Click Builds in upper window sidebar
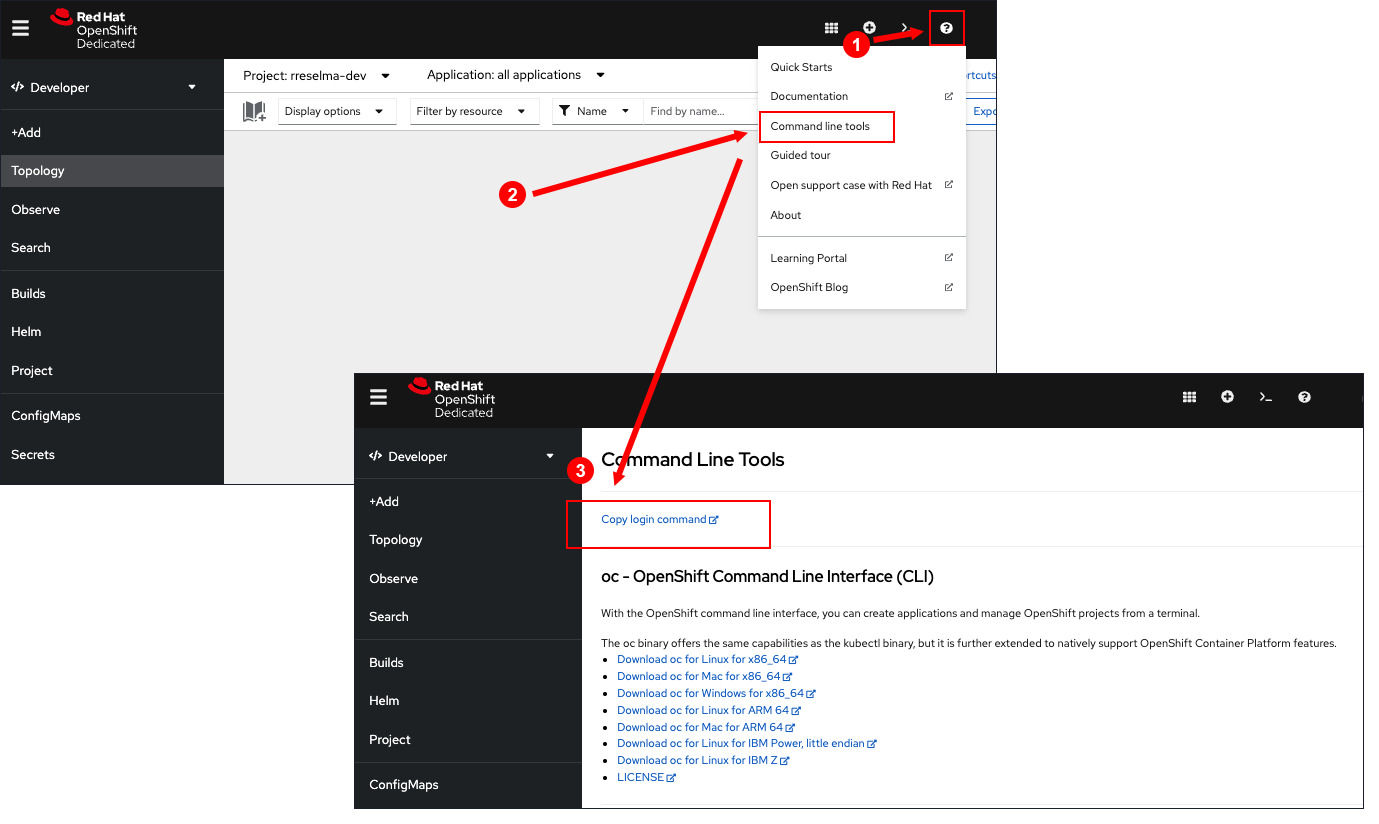The height and width of the screenshot is (824, 1379). (112, 293)
